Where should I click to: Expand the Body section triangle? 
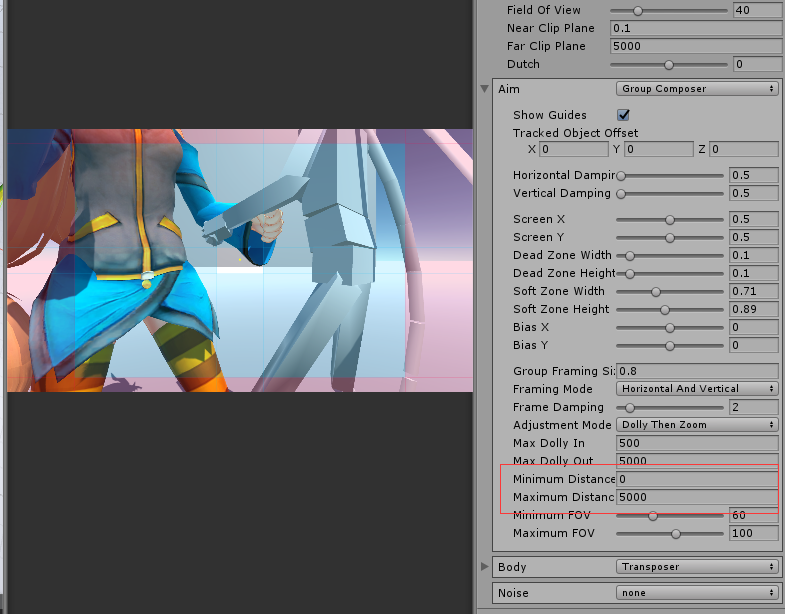point(485,567)
